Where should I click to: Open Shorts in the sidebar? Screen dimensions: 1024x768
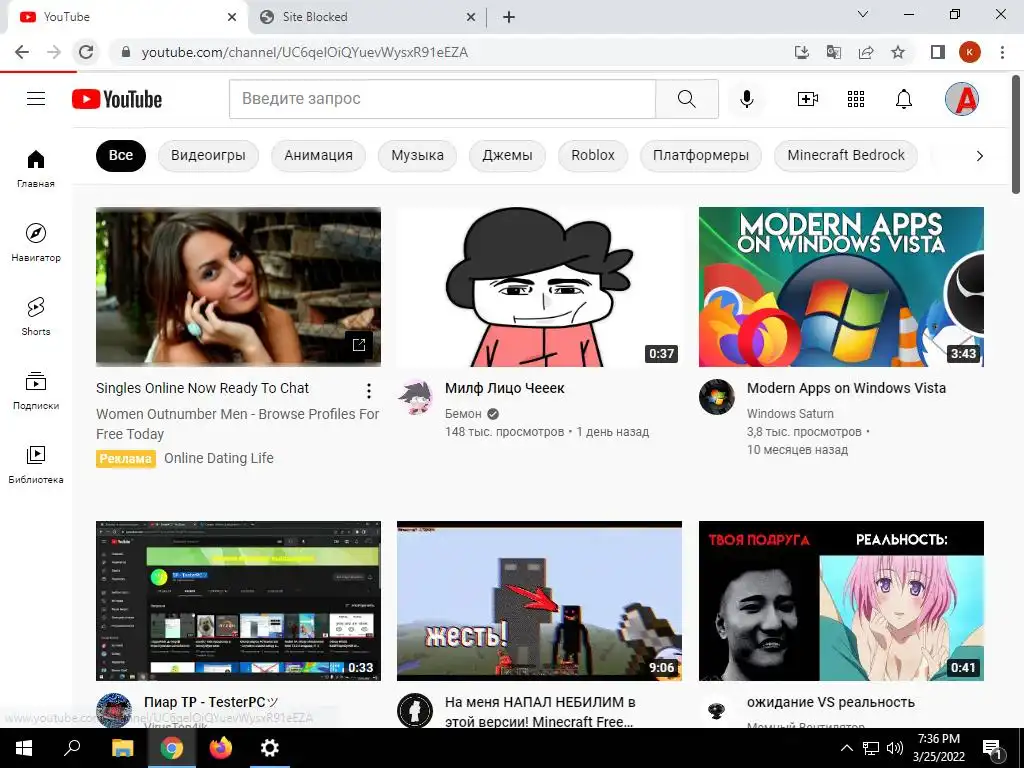(36, 317)
